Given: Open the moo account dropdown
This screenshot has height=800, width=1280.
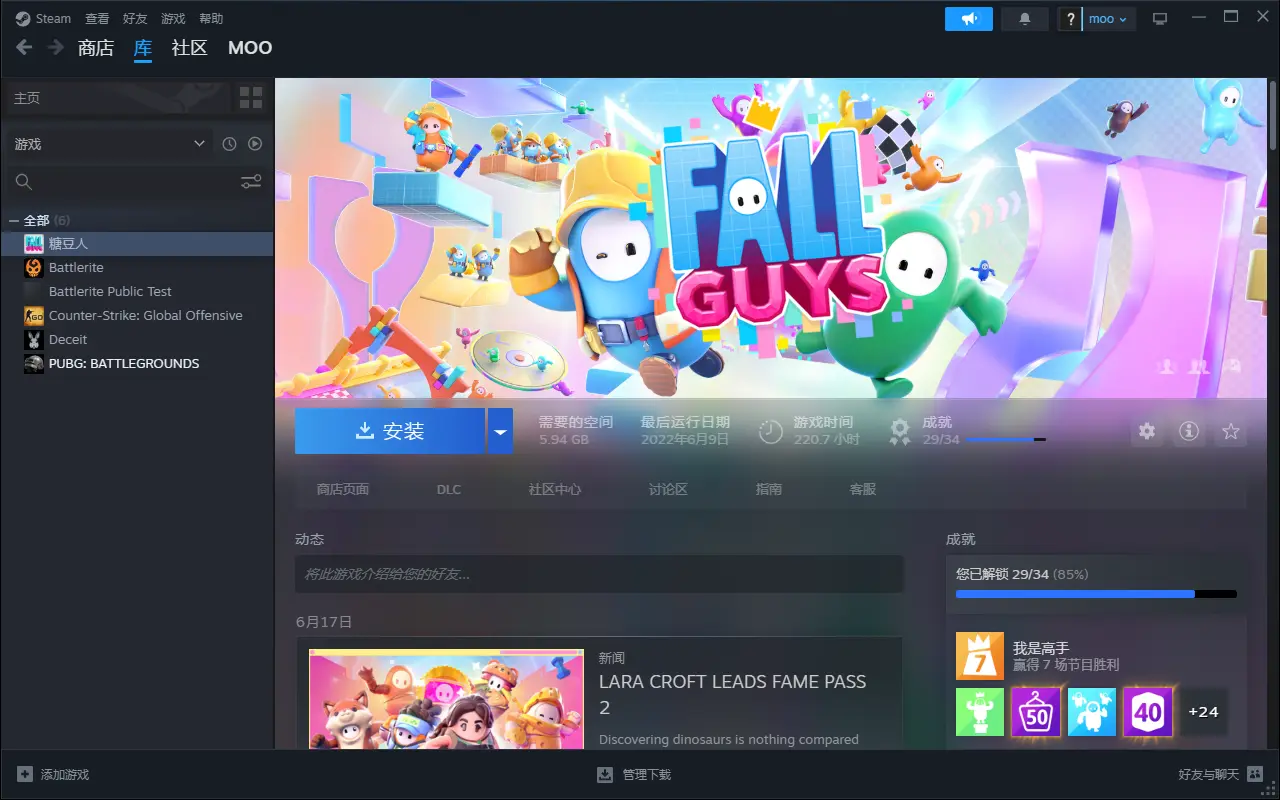Looking at the screenshot, I should tap(1109, 19).
